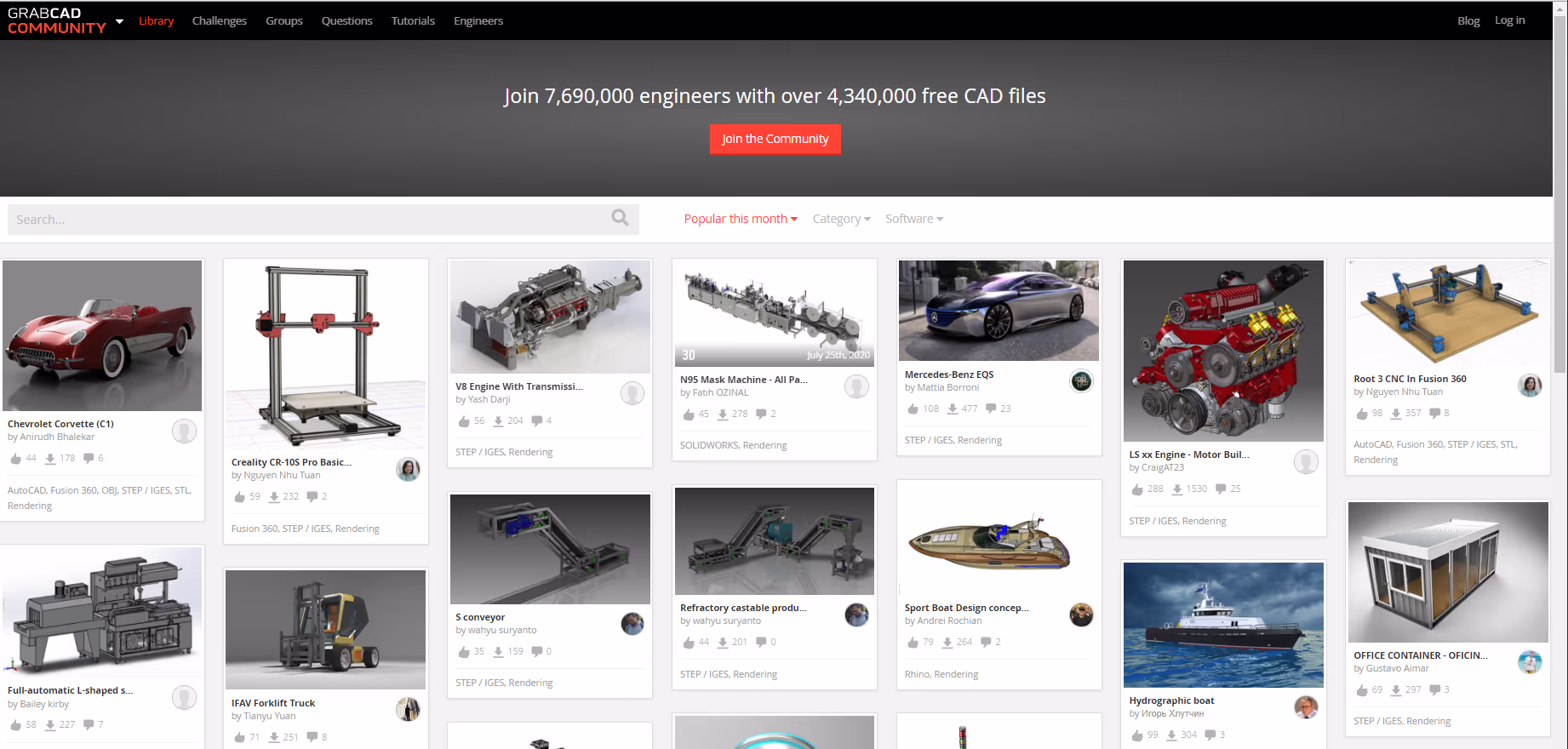1568x749 pixels.
Task: Open the Blog link
Action: point(1468,20)
